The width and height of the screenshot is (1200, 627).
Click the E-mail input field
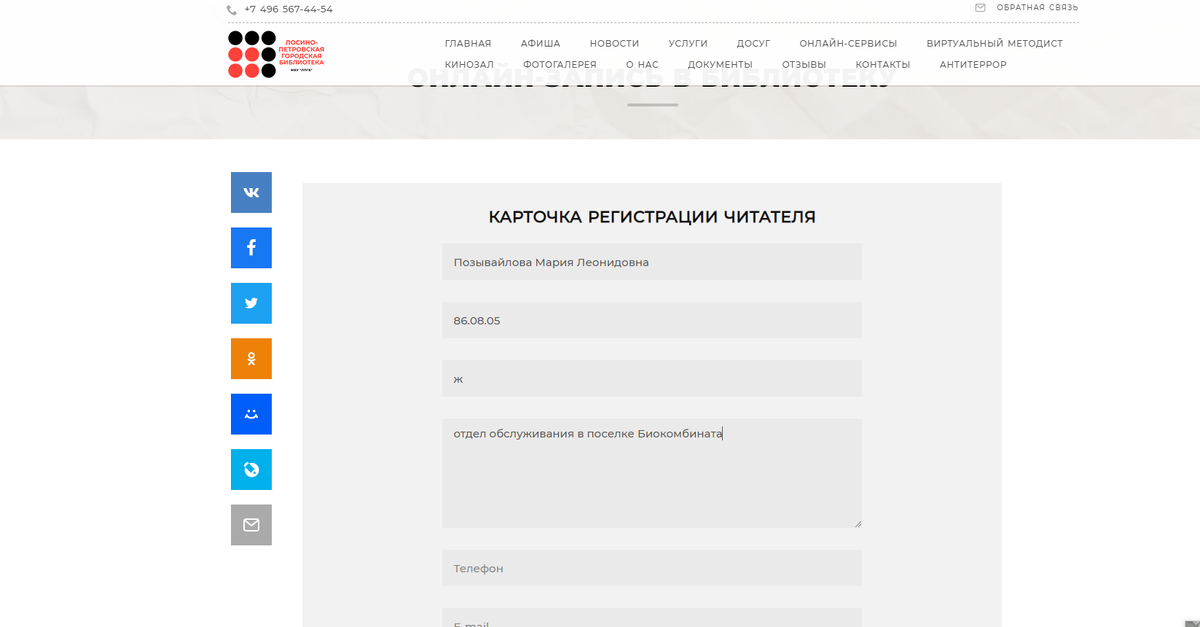(x=651, y=618)
